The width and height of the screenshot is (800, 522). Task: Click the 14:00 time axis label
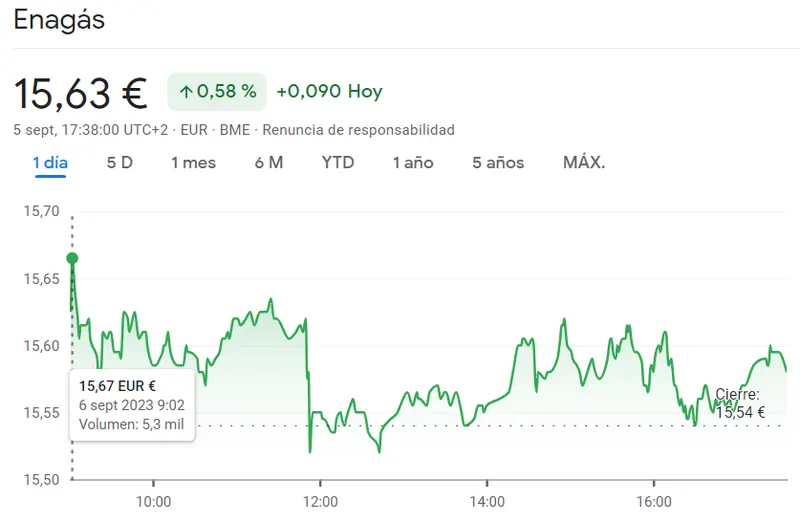(487, 502)
